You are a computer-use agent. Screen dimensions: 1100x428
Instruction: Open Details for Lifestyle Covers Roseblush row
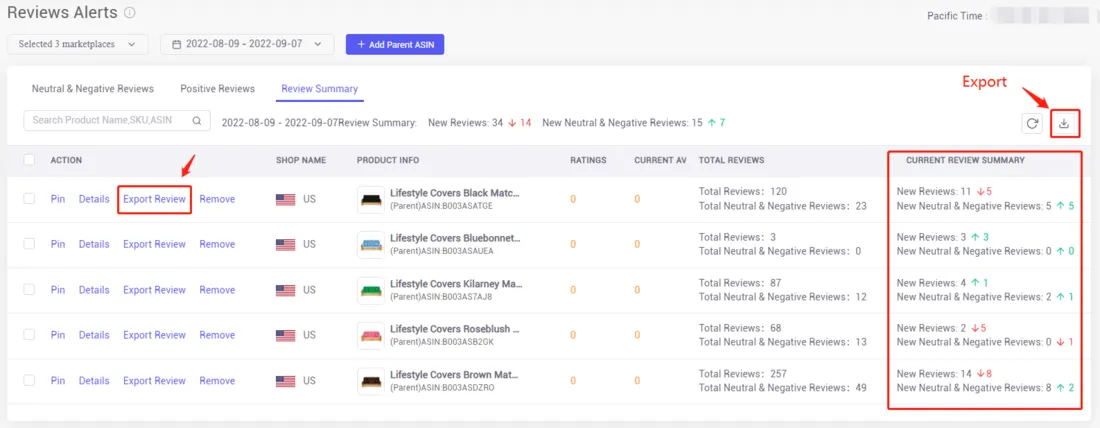click(94, 335)
